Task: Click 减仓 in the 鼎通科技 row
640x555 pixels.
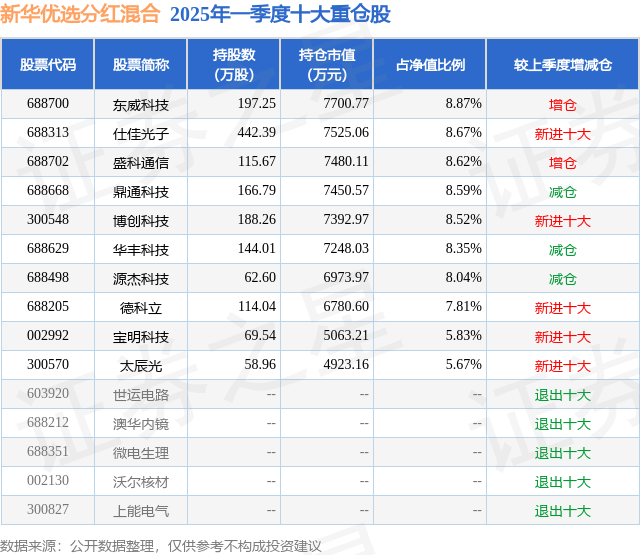Action: click(x=563, y=192)
